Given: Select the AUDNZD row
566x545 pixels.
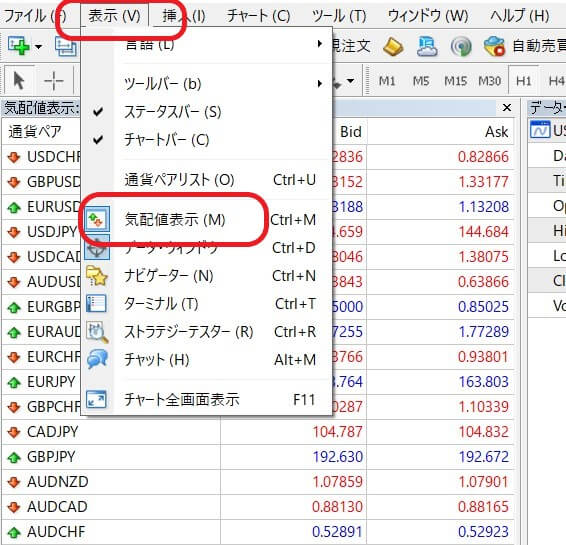Looking at the screenshot, I should click(x=258, y=482).
